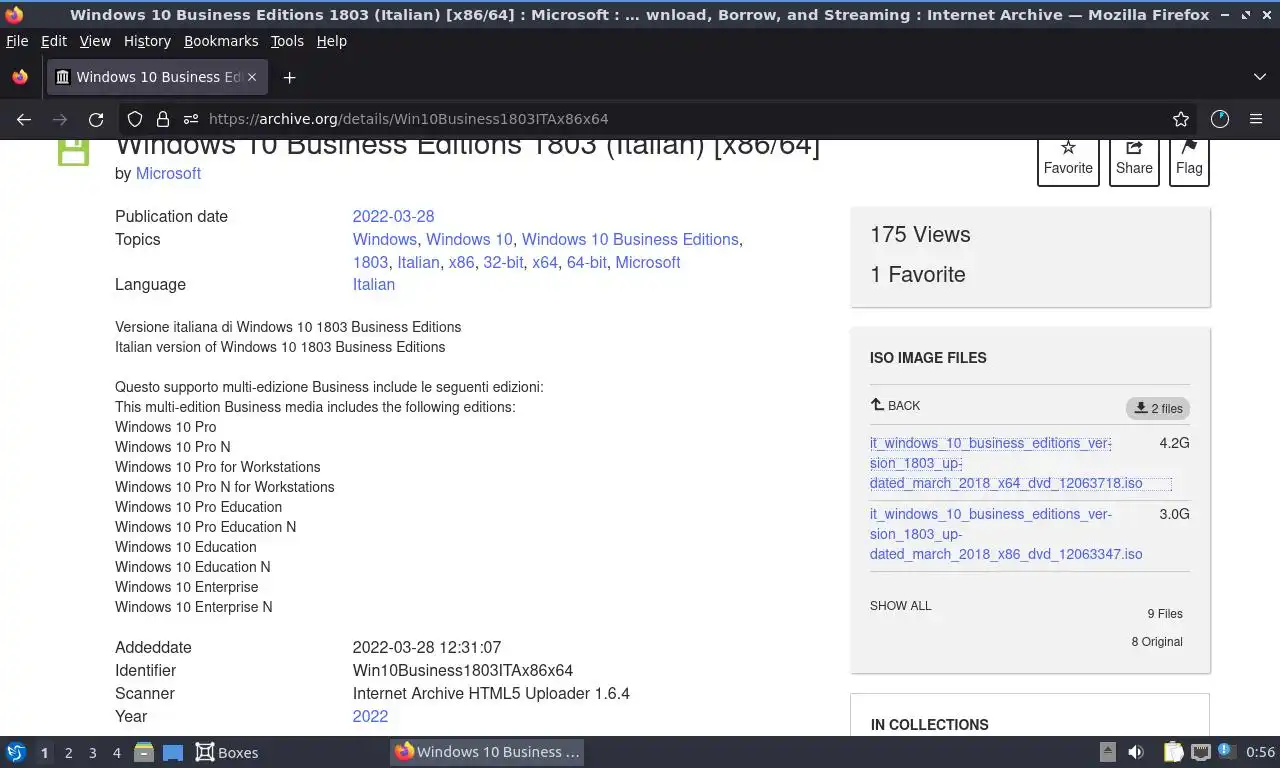This screenshot has height=768, width=1280.
Task: Open the Firefox hamburger application menu
Action: tap(1256, 119)
